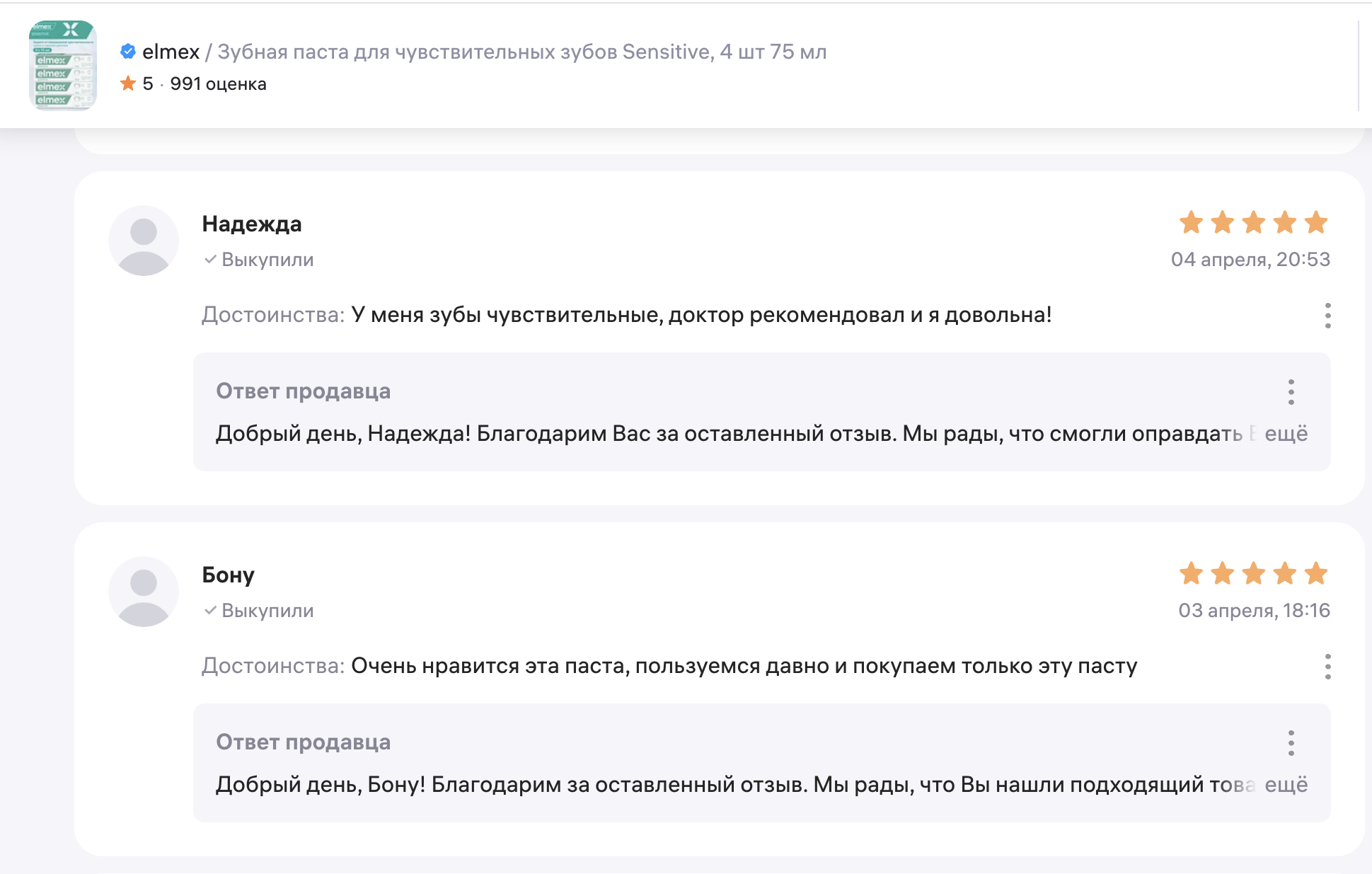Image resolution: width=1372 pixels, height=874 pixels.
Task: Click the five-star rating on Бону's review
Action: click(x=1253, y=573)
